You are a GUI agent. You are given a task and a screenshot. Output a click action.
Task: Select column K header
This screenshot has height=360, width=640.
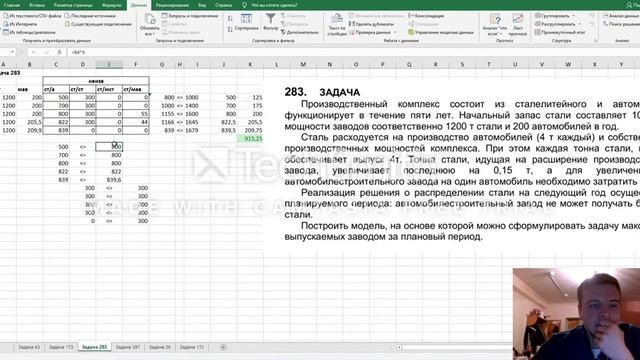tap(250, 64)
